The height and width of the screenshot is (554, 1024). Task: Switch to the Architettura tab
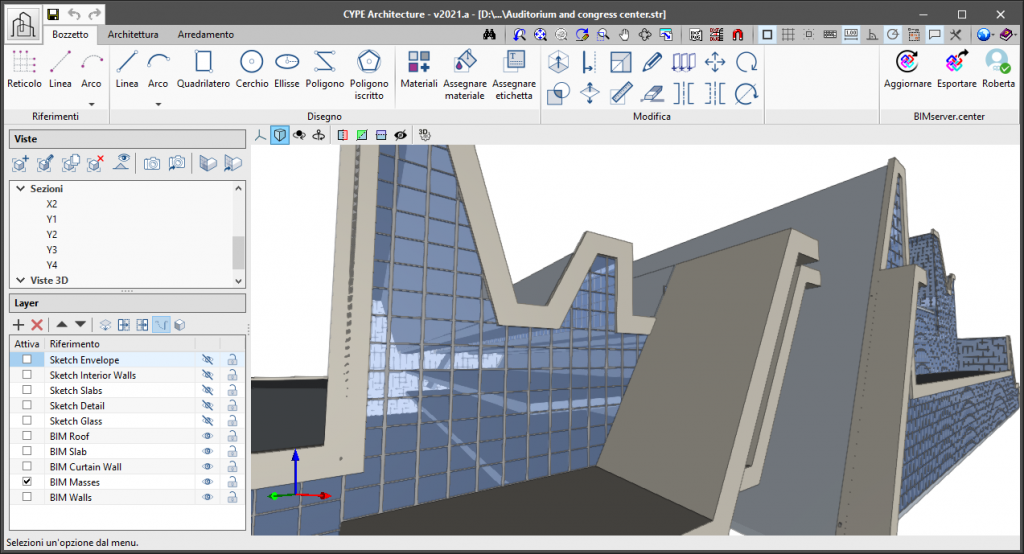[x=133, y=34]
